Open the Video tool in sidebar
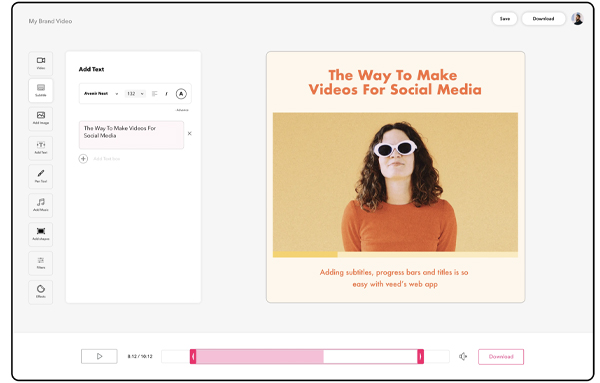The width and height of the screenshot is (600, 383). tap(41, 63)
